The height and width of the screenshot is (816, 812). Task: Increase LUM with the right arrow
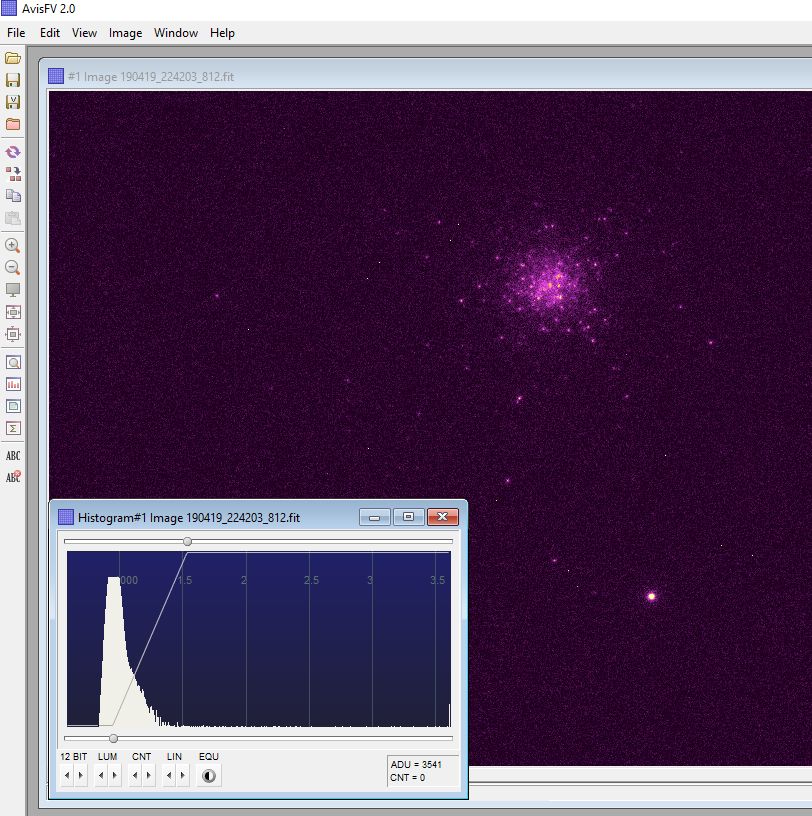coord(115,775)
